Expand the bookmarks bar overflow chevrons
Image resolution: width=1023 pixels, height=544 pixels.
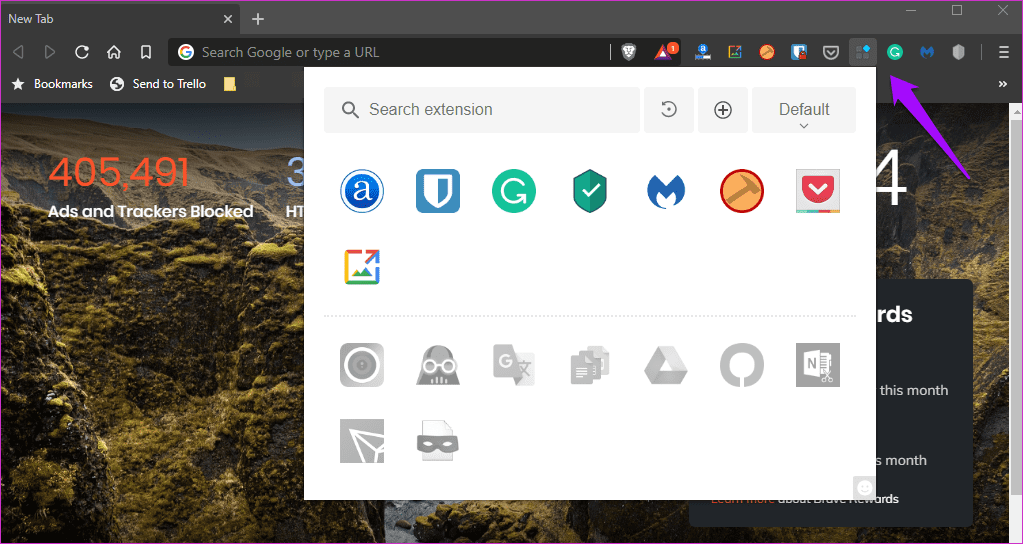coord(1003,83)
